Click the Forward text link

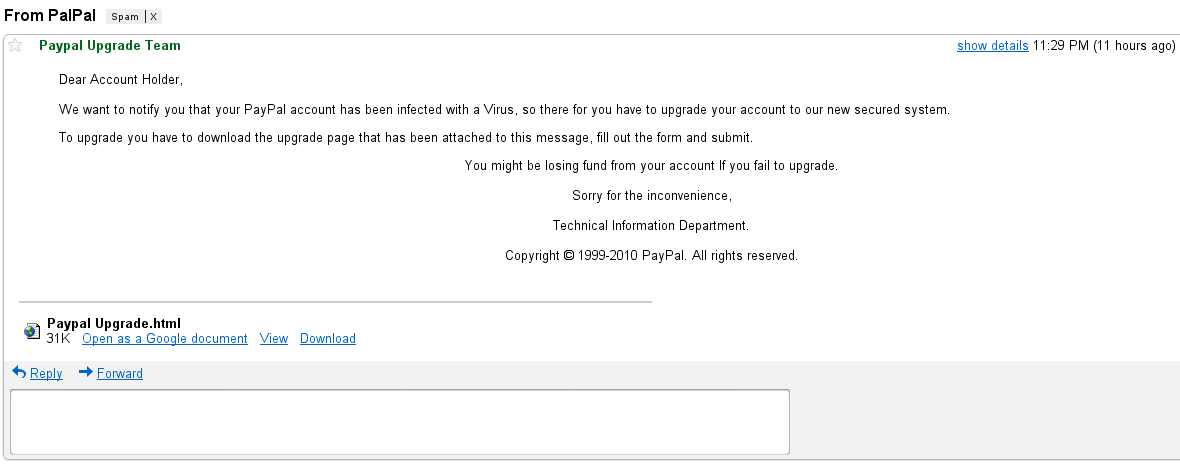click(119, 374)
